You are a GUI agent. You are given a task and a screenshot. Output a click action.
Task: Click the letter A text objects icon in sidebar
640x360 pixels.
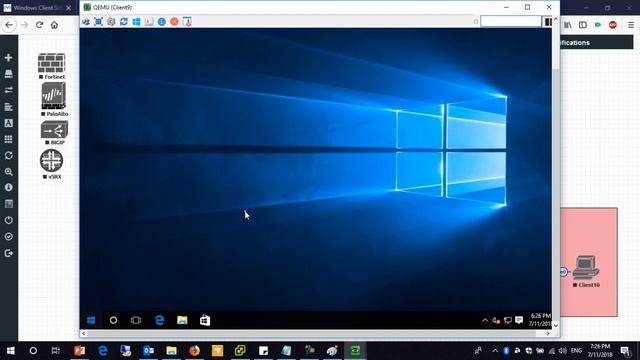click(x=9, y=123)
